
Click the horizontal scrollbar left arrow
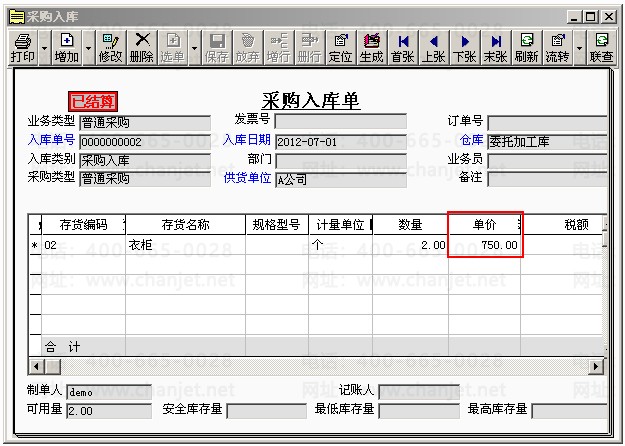(37, 366)
